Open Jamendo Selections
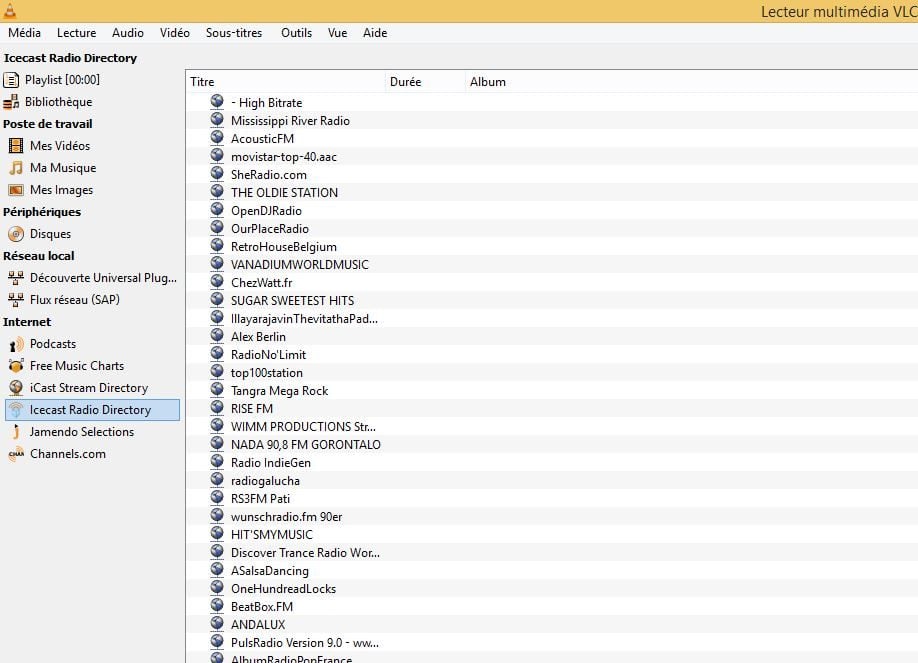 pos(82,432)
